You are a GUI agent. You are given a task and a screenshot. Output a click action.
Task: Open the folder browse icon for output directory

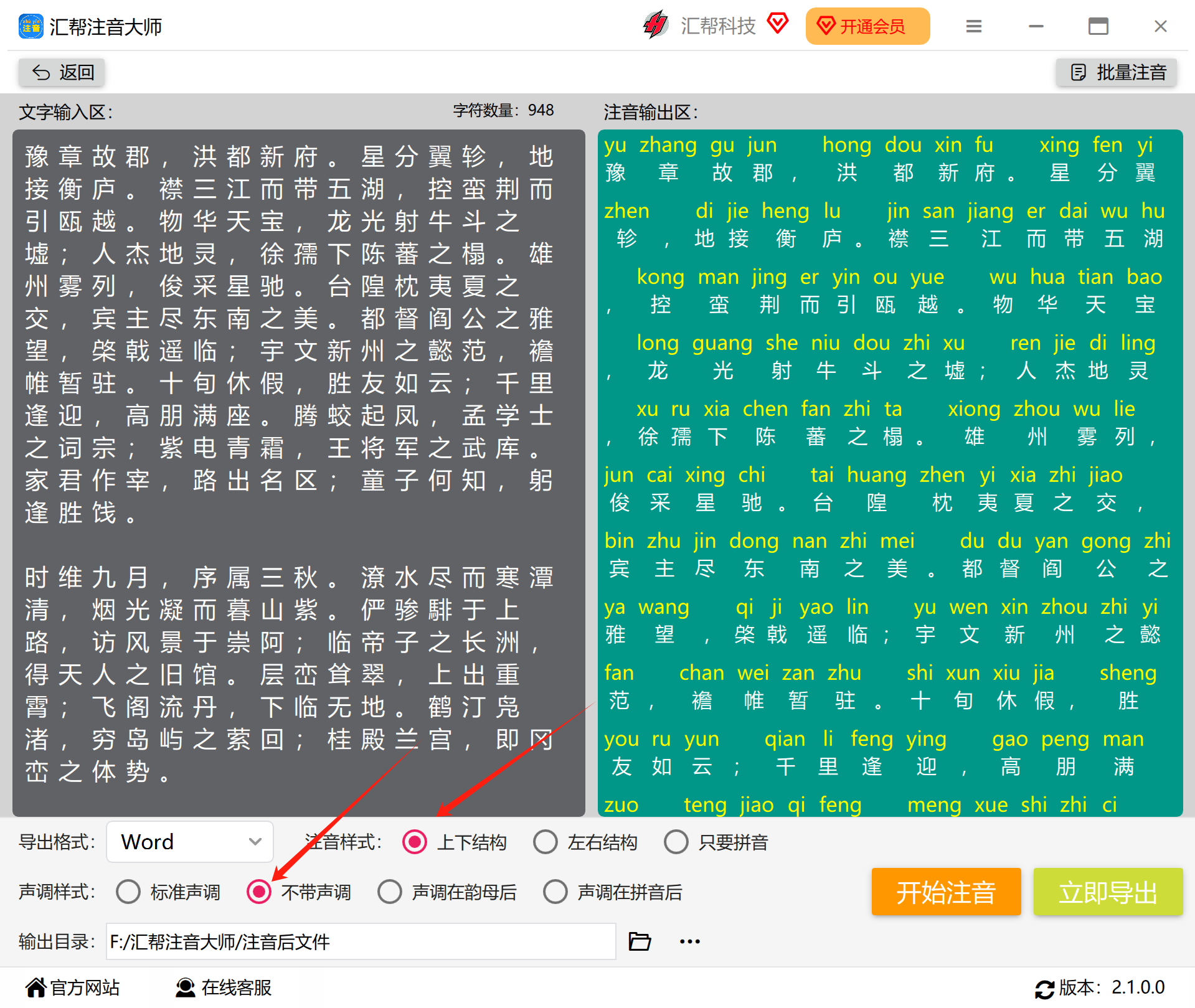tap(640, 941)
